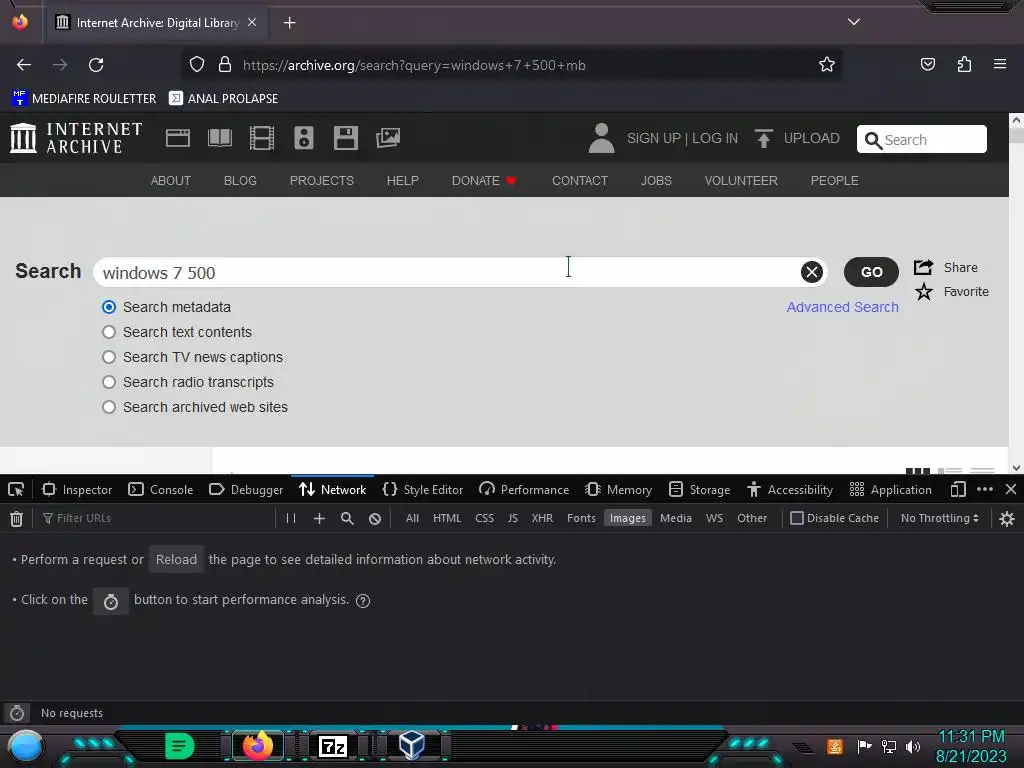Click the GO search button

point(871,272)
